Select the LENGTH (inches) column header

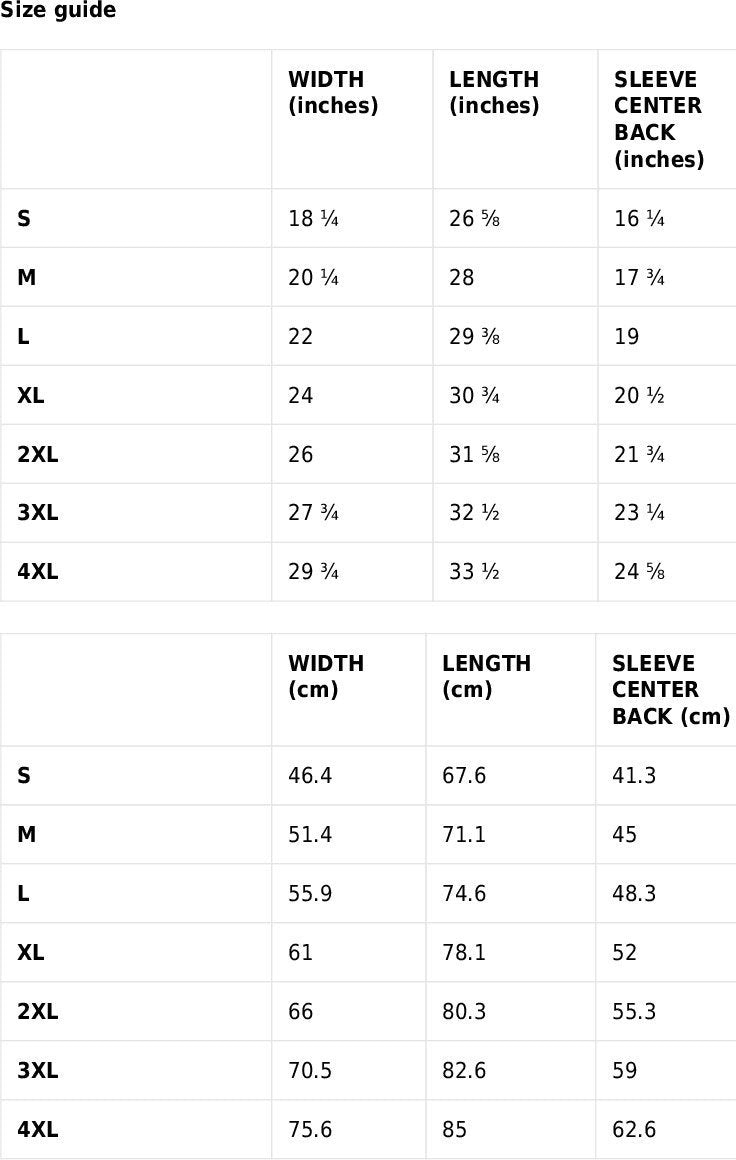(x=494, y=93)
